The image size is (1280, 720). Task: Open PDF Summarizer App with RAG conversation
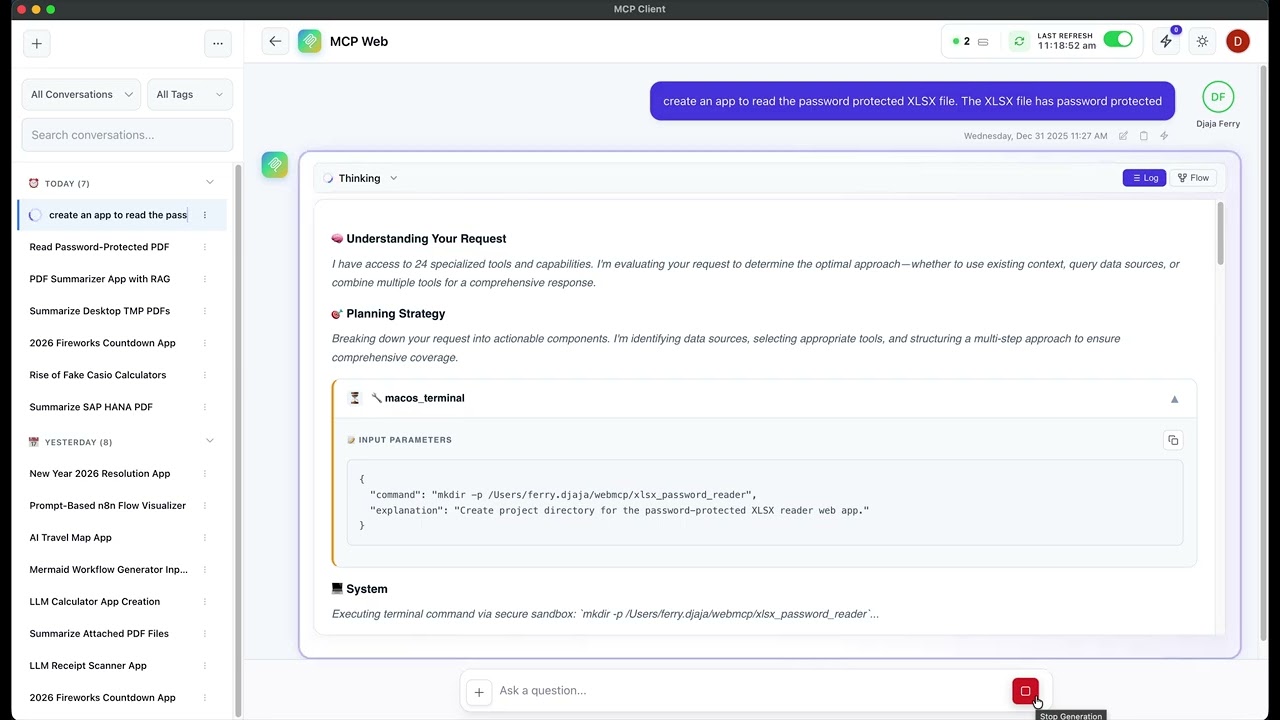[100, 279]
